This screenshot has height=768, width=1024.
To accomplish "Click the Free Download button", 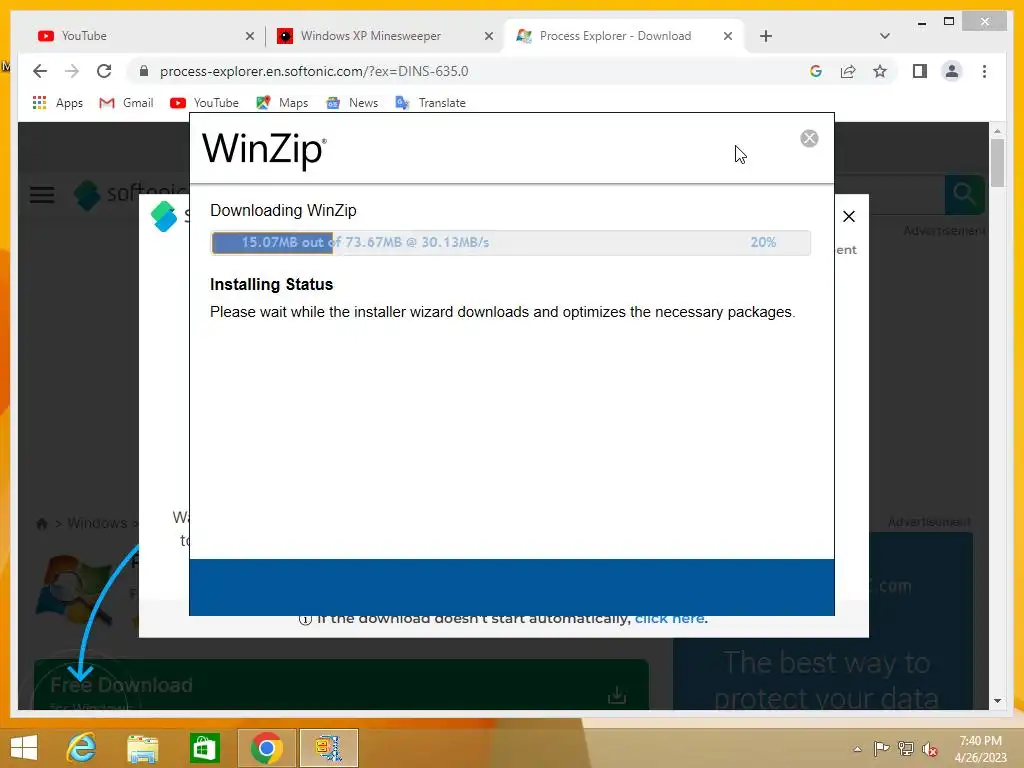I will (342, 685).
